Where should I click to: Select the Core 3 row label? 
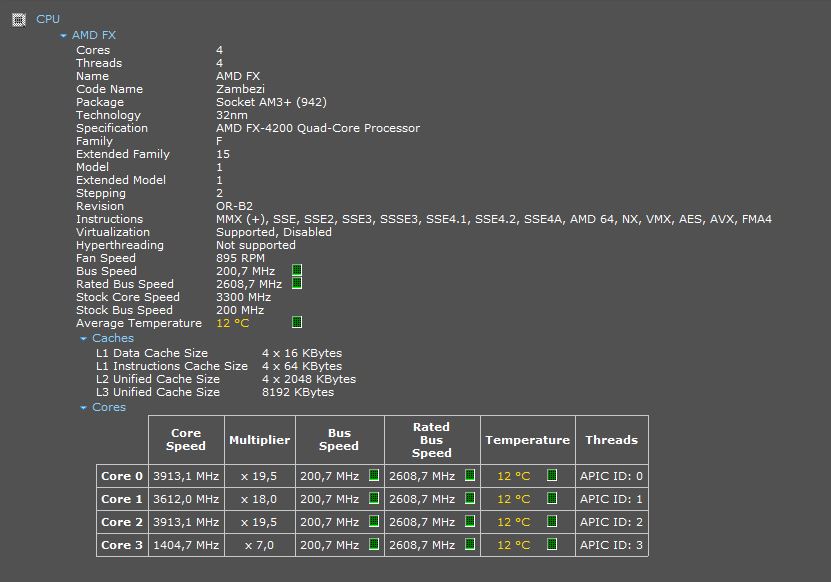tap(122, 545)
